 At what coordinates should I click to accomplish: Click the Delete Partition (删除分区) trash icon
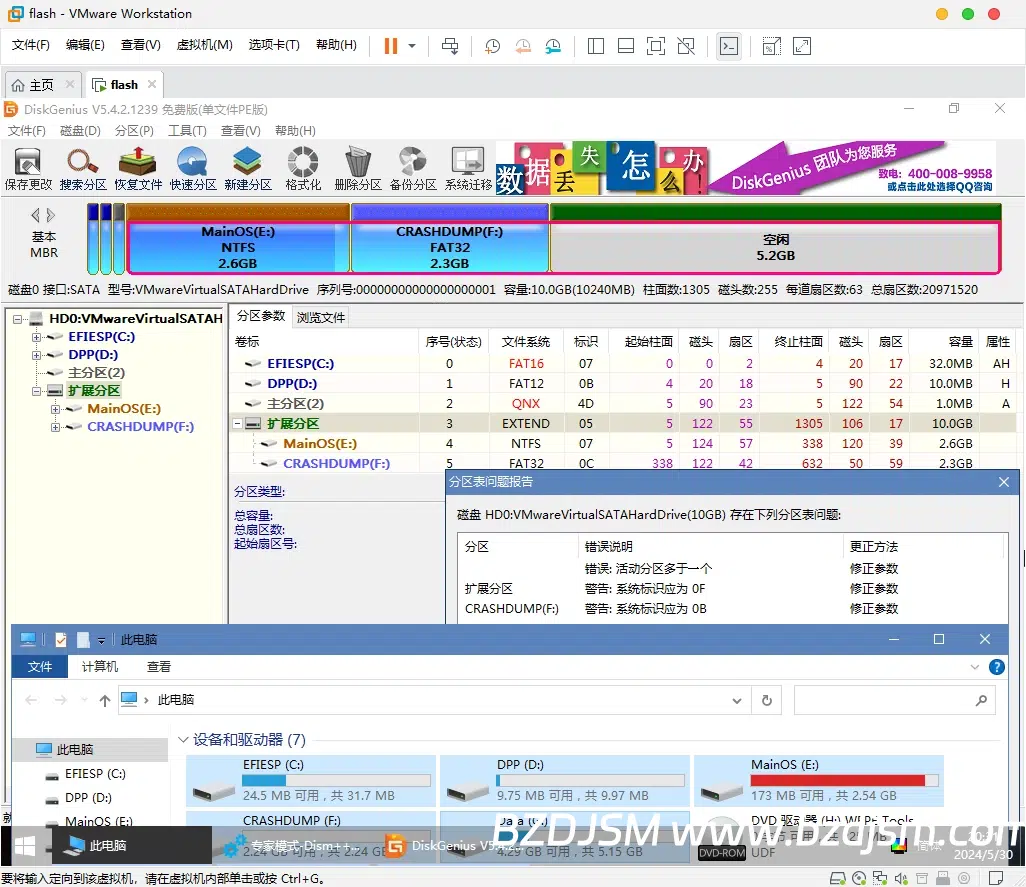tap(358, 169)
